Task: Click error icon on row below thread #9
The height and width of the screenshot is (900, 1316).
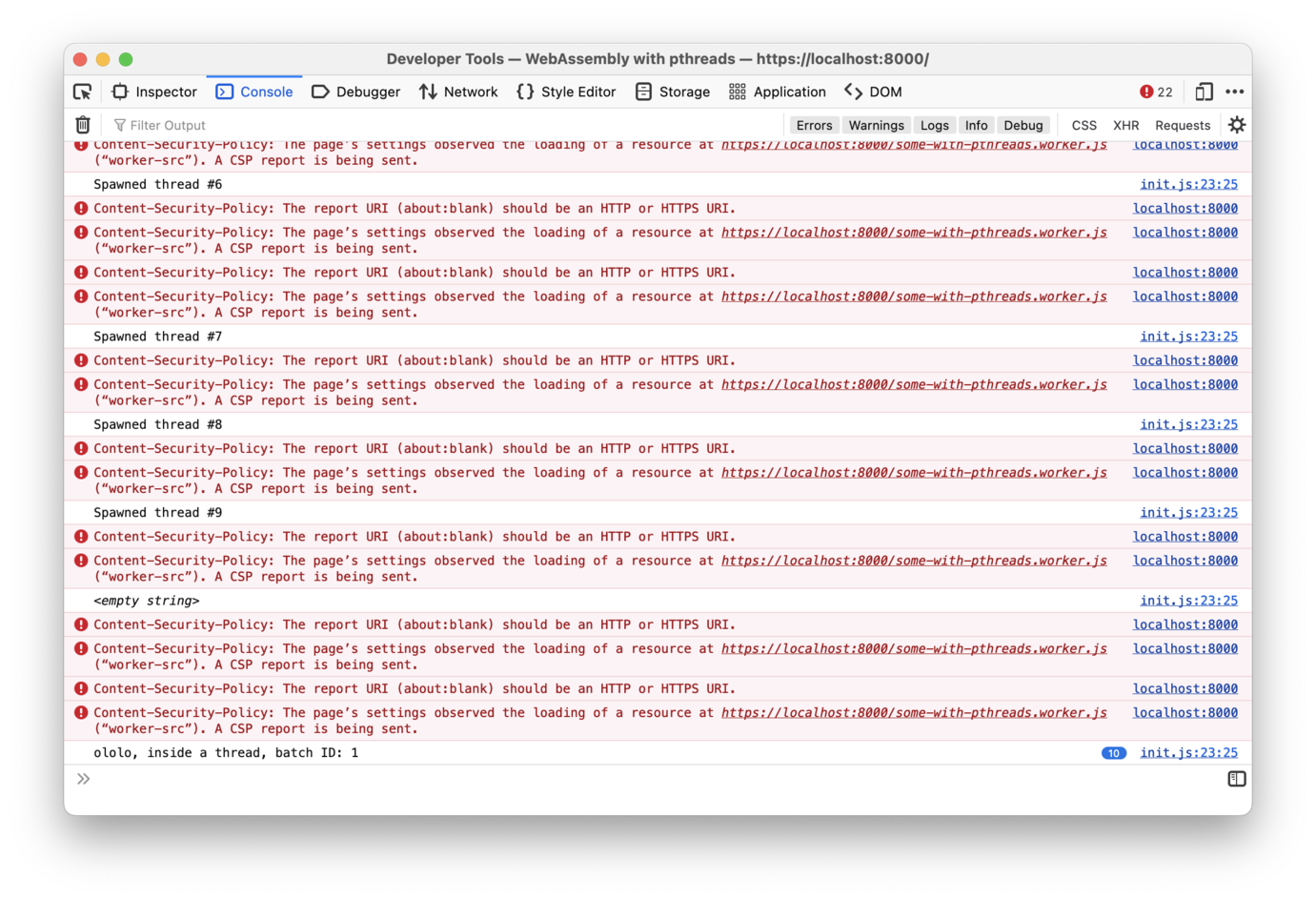Action: tap(81, 537)
